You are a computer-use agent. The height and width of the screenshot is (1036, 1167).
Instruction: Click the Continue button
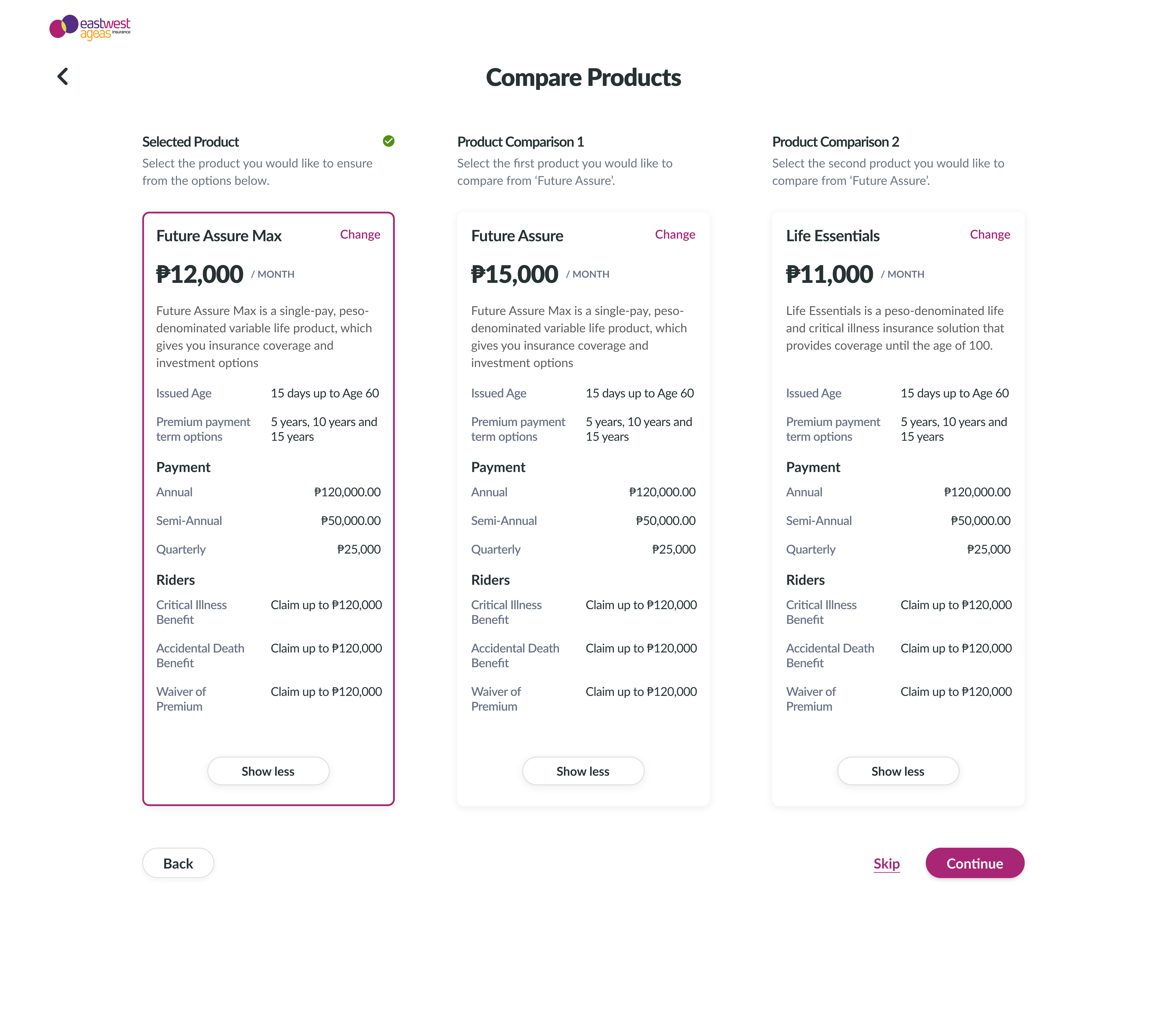pos(975,863)
